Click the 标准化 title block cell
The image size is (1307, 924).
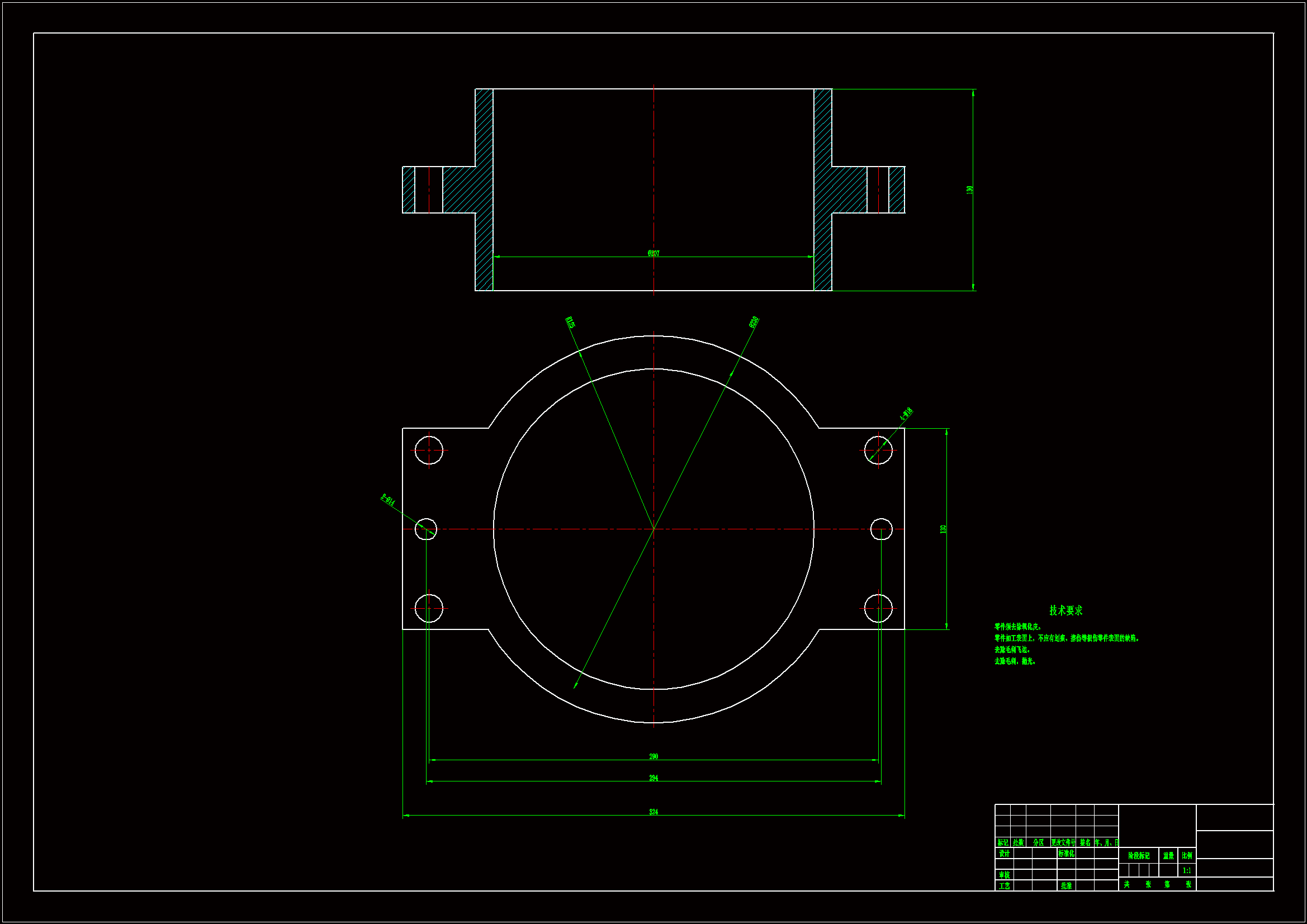[1066, 854]
